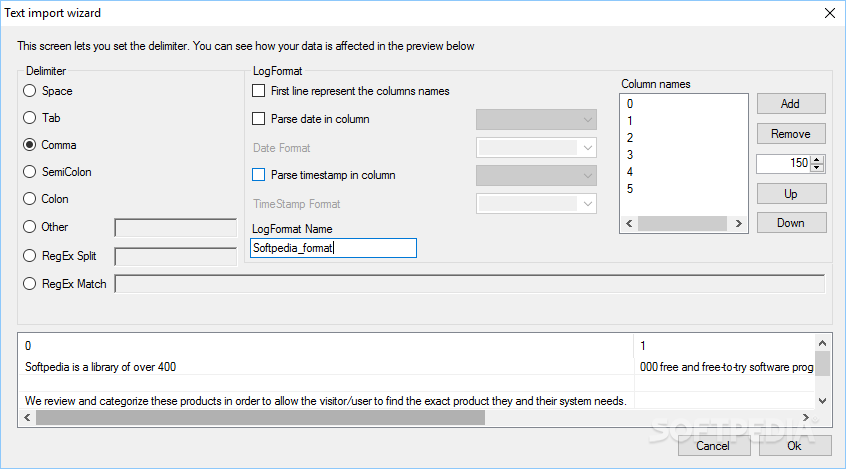846x469 pixels.
Task: Choose Tab as the delimiter
Action: [30, 118]
